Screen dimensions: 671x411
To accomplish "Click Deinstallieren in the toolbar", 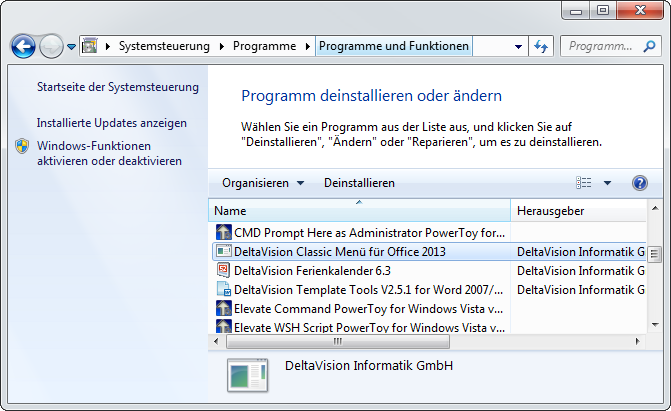I will (359, 183).
